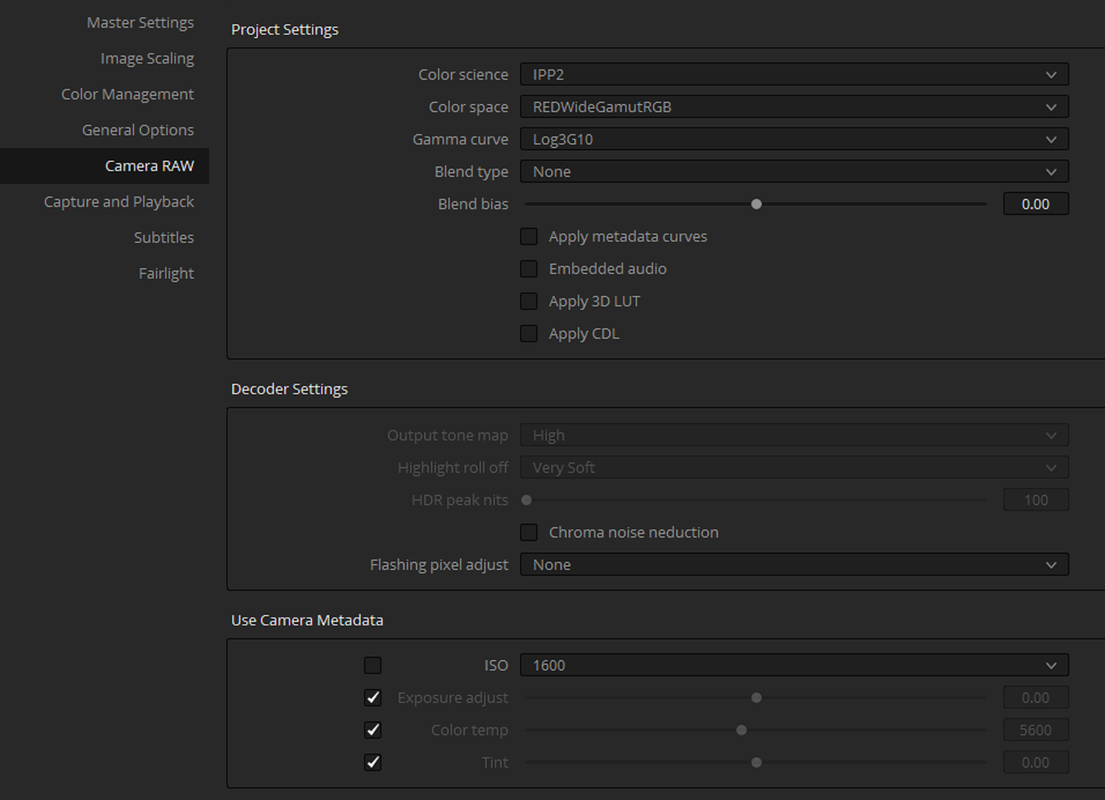The width and height of the screenshot is (1105, 800).
Task: Open the Output tone map dropdown
Action: [x=794, y=436]
